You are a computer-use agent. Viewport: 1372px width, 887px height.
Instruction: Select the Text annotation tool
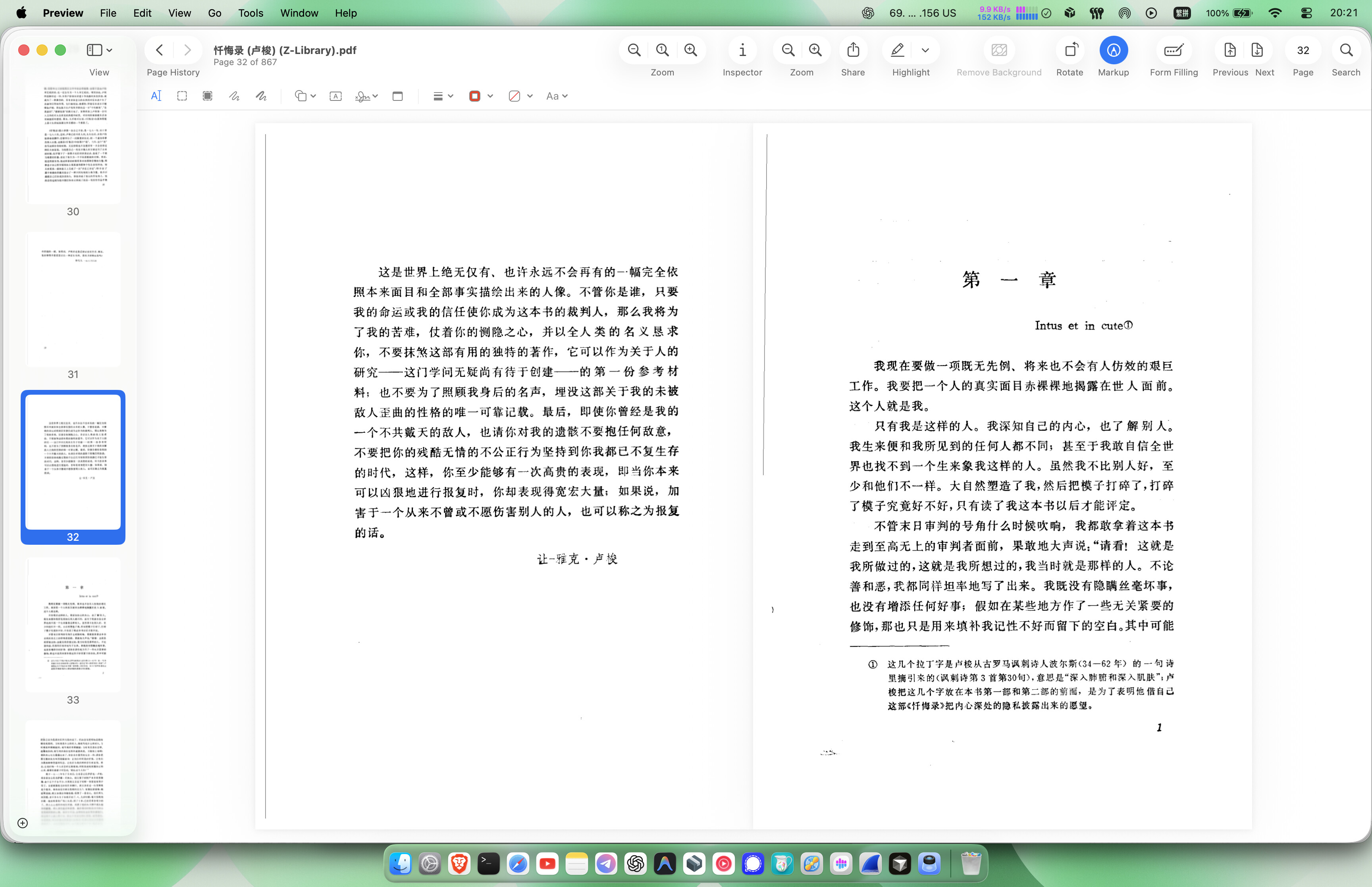click(156, 96)
